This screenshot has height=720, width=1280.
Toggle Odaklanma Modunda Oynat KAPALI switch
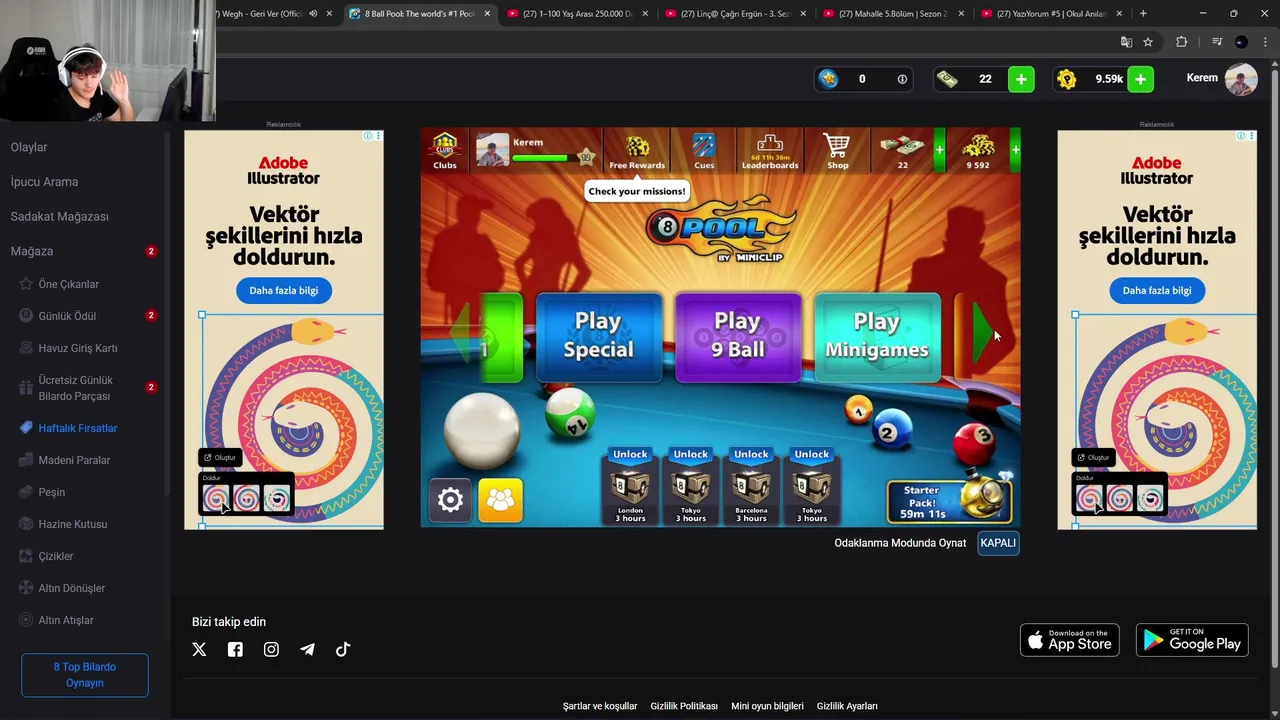998,543
